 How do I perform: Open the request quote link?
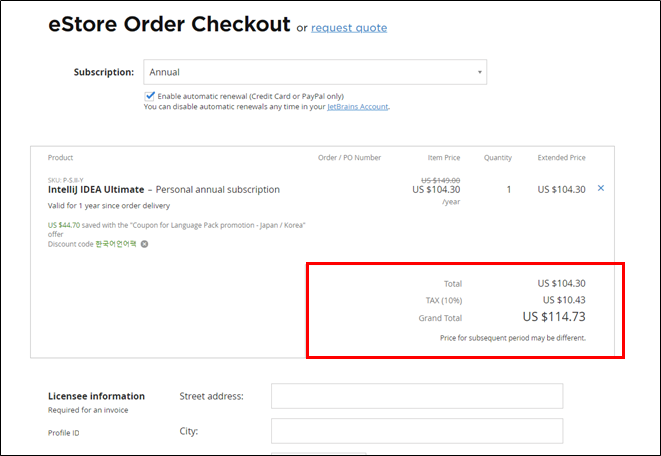[x=349, y=28]
